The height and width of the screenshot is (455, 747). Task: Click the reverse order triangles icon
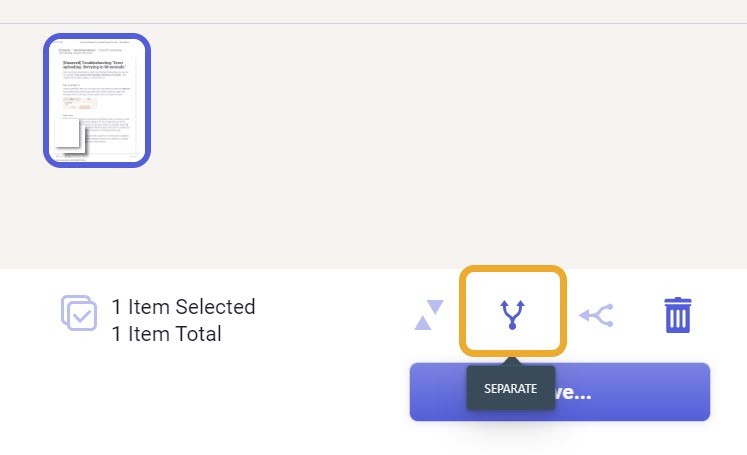coord(429,315)
